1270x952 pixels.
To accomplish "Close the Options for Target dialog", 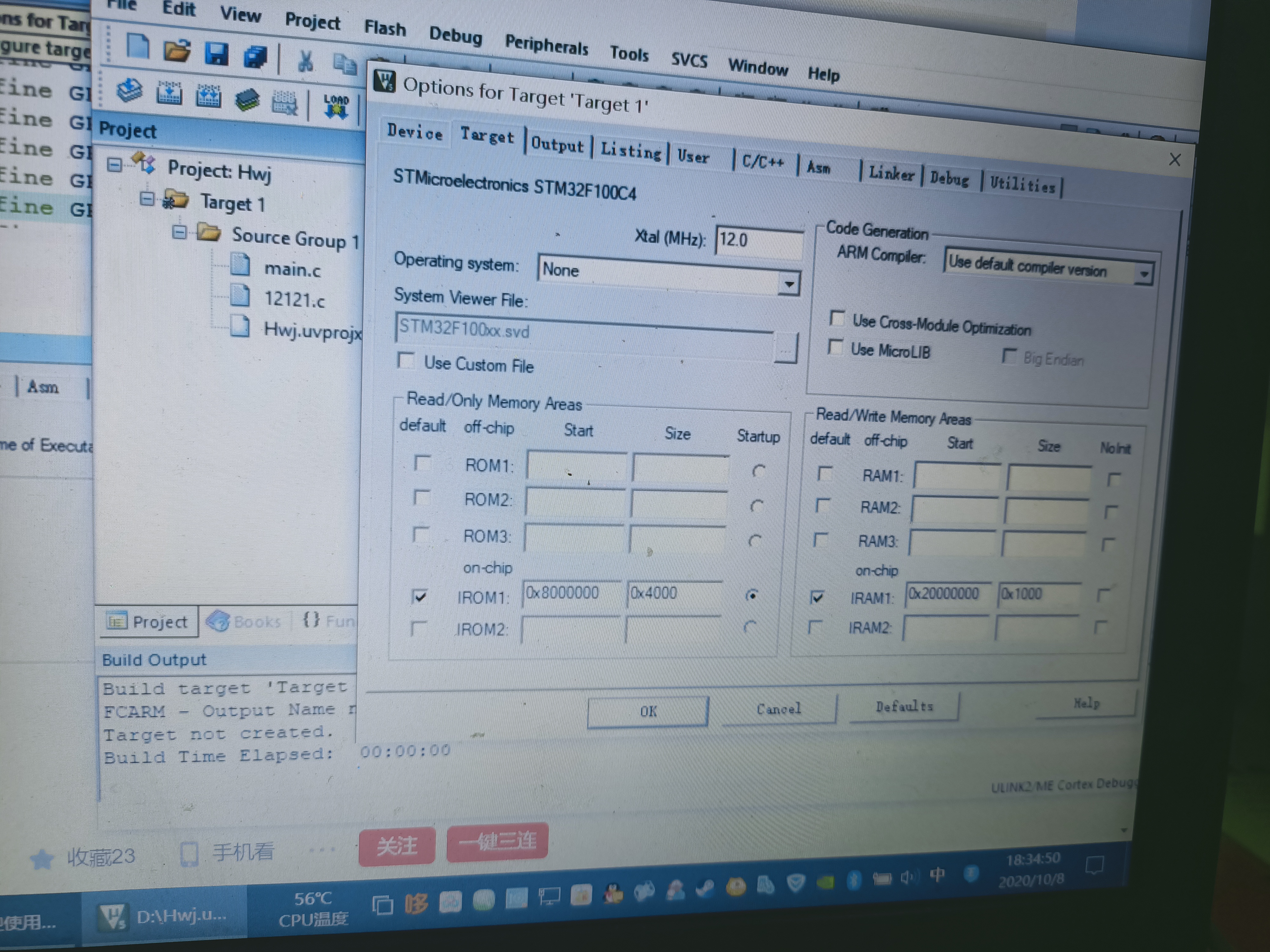I will coord(1175,159).
